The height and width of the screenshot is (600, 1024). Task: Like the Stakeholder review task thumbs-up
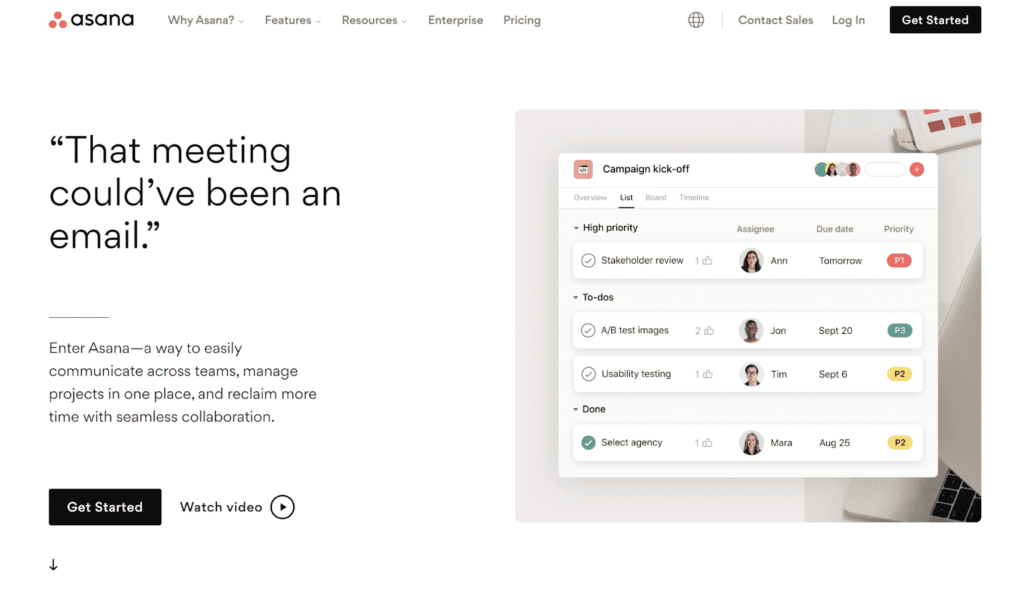tap(707, 261)
